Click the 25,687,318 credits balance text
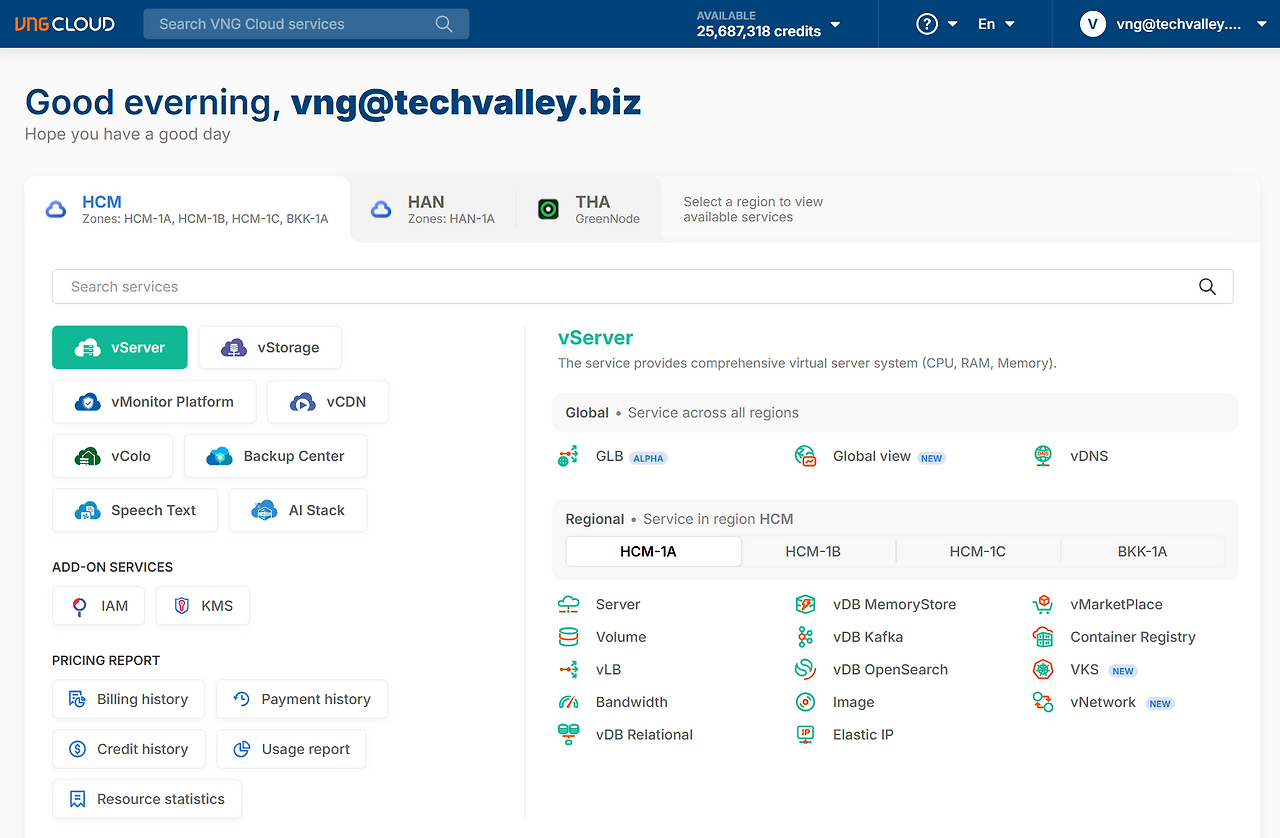The height and width of the screenshot is (838, 1280). coord(759,31)
